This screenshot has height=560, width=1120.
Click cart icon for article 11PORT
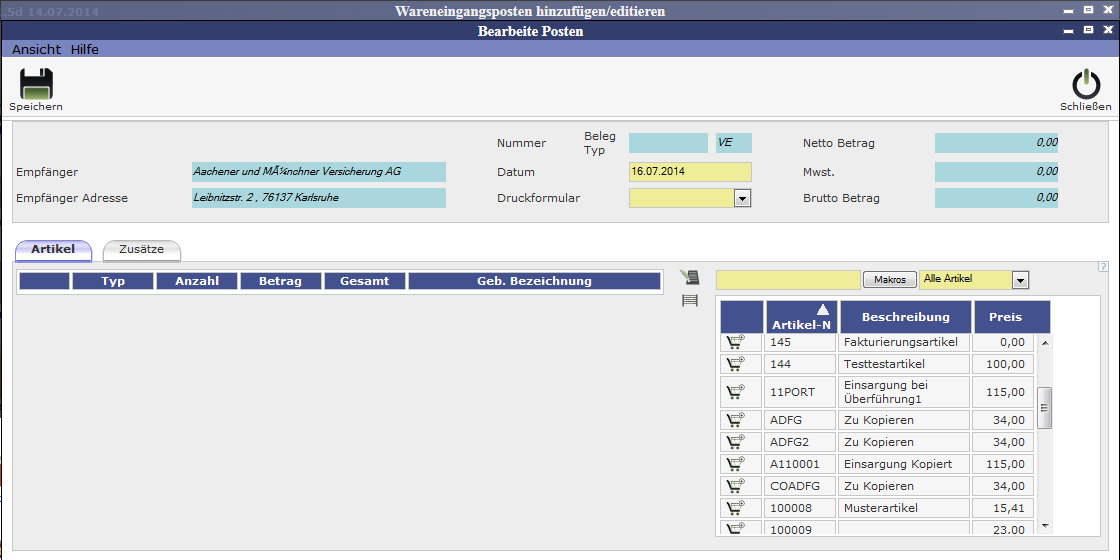pos(735,392)
